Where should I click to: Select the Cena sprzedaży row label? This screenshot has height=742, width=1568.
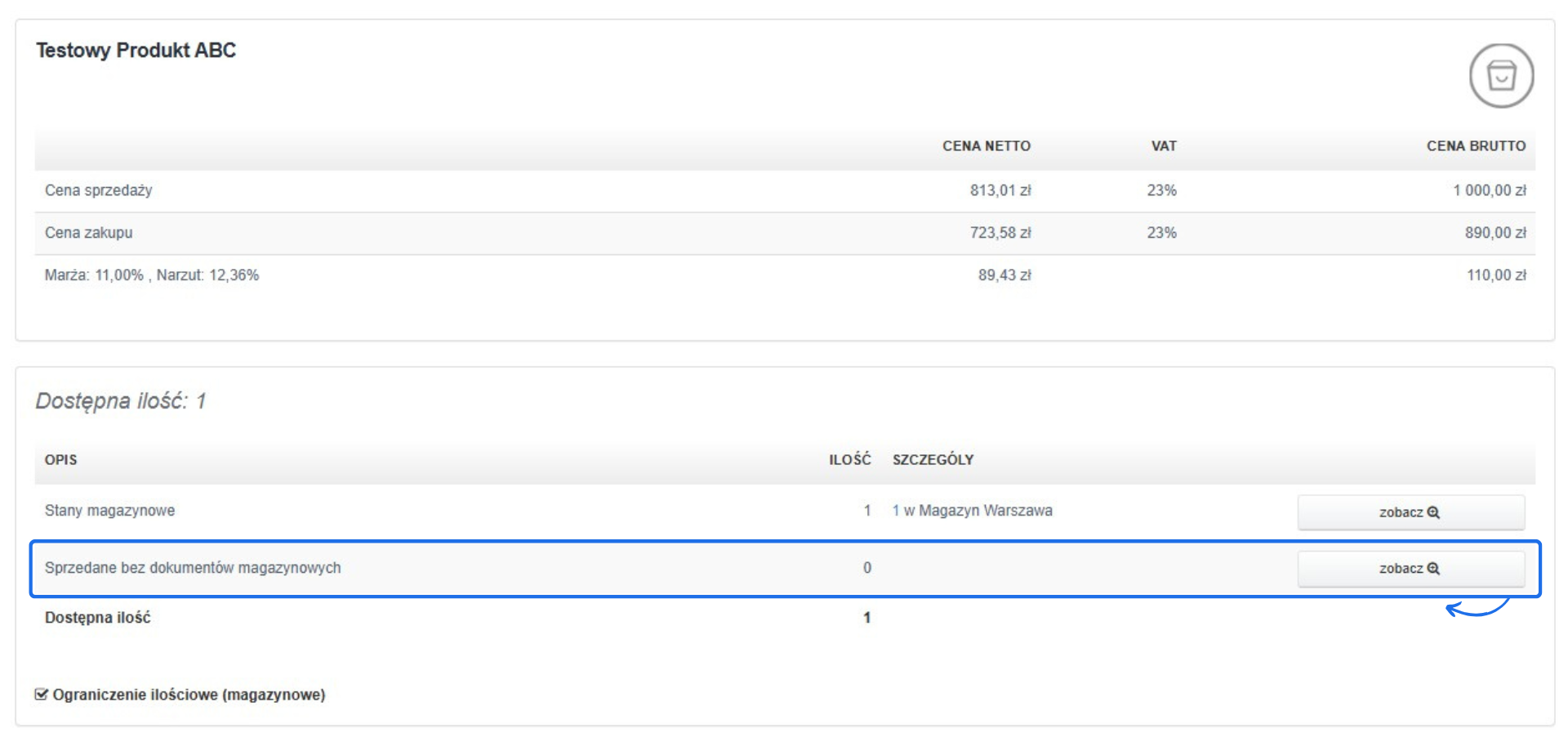(98, 190)
